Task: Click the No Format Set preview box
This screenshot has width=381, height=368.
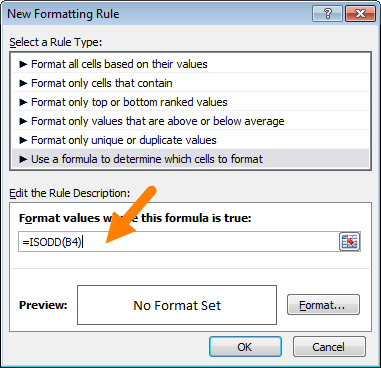Action: click(177, 305)
